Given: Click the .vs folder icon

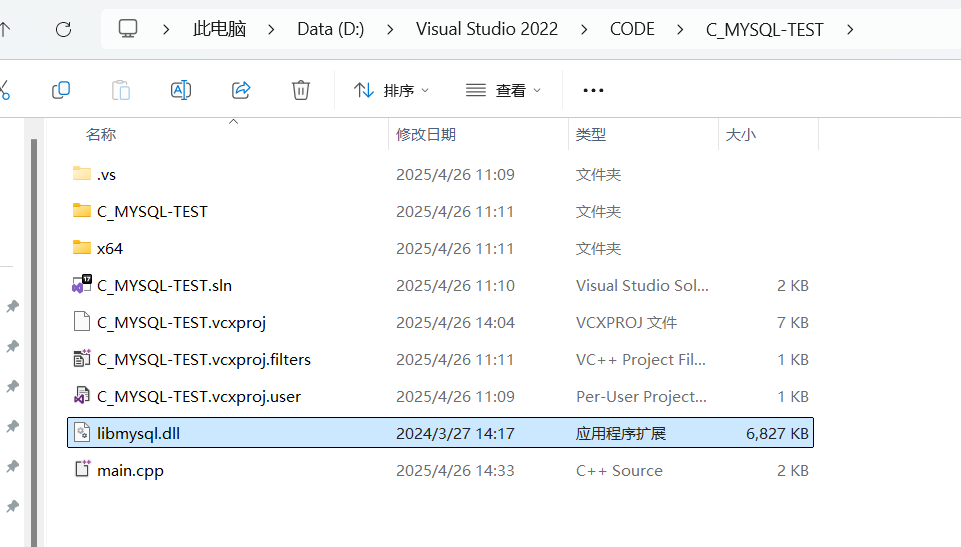Looking at the screenshot, I should 82,174.
